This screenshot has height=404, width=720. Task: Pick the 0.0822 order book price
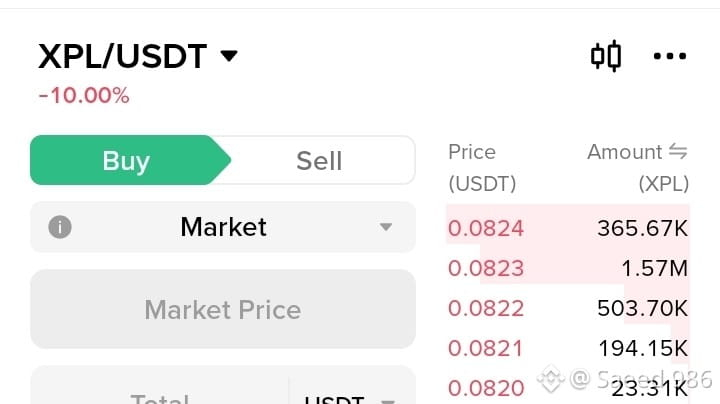coord(486,308)
